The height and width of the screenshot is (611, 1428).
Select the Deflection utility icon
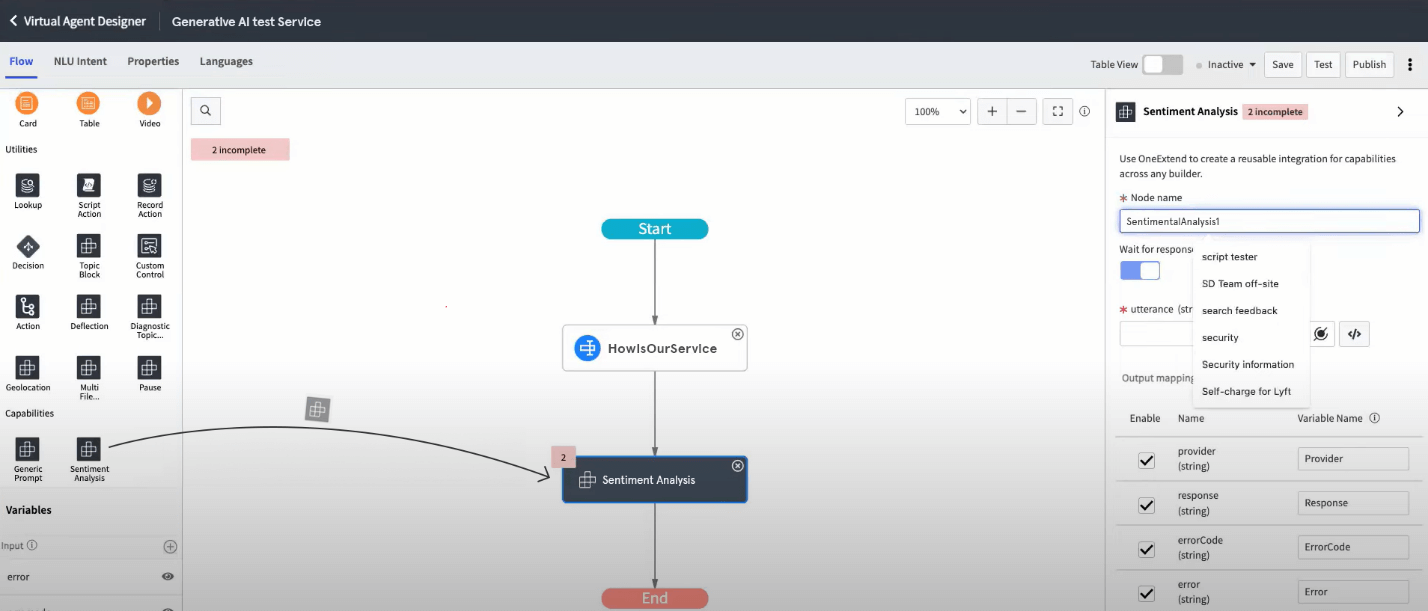89,306
